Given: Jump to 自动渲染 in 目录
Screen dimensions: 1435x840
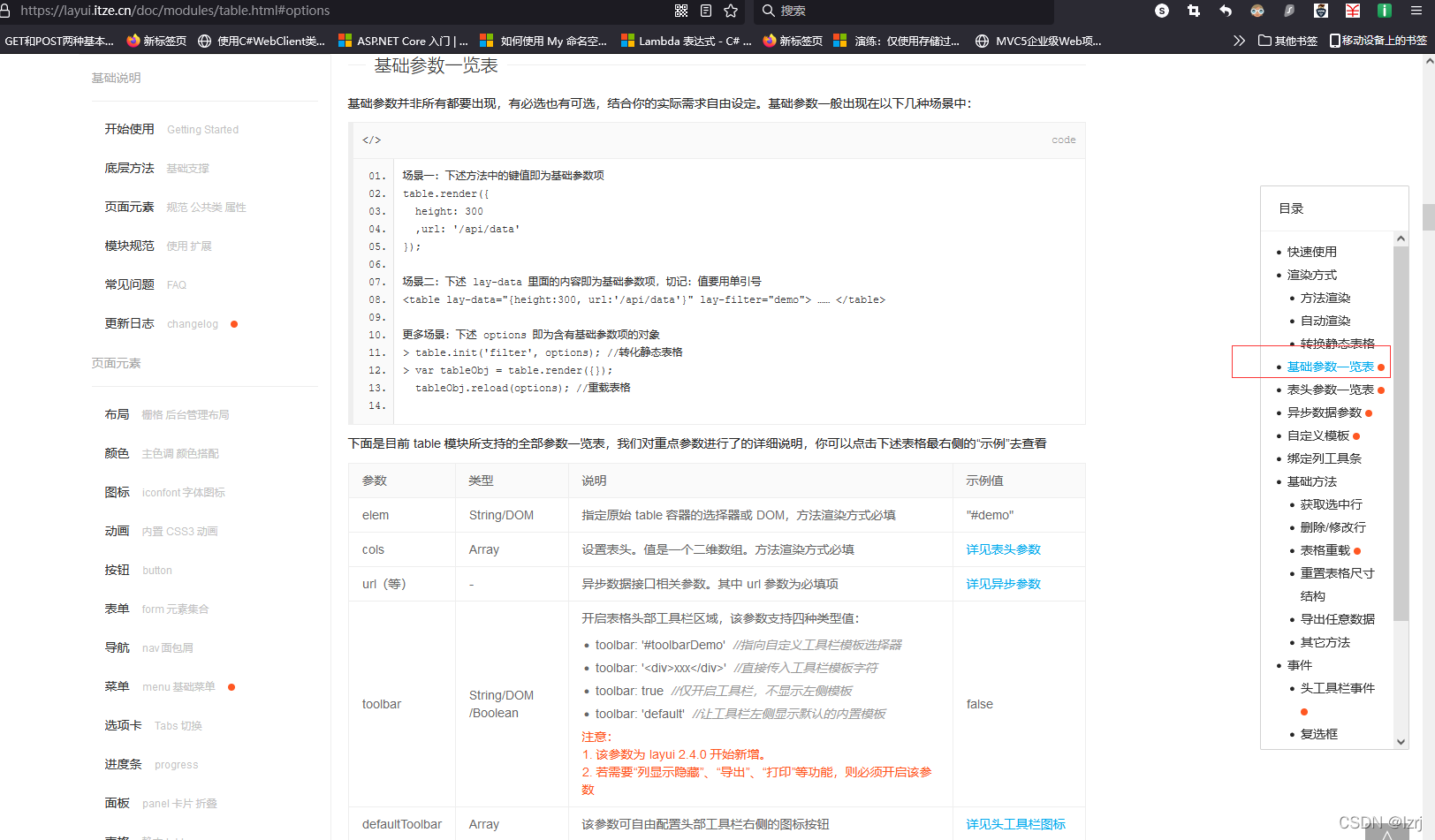Looking at the screenshot, I should 1325,321.
